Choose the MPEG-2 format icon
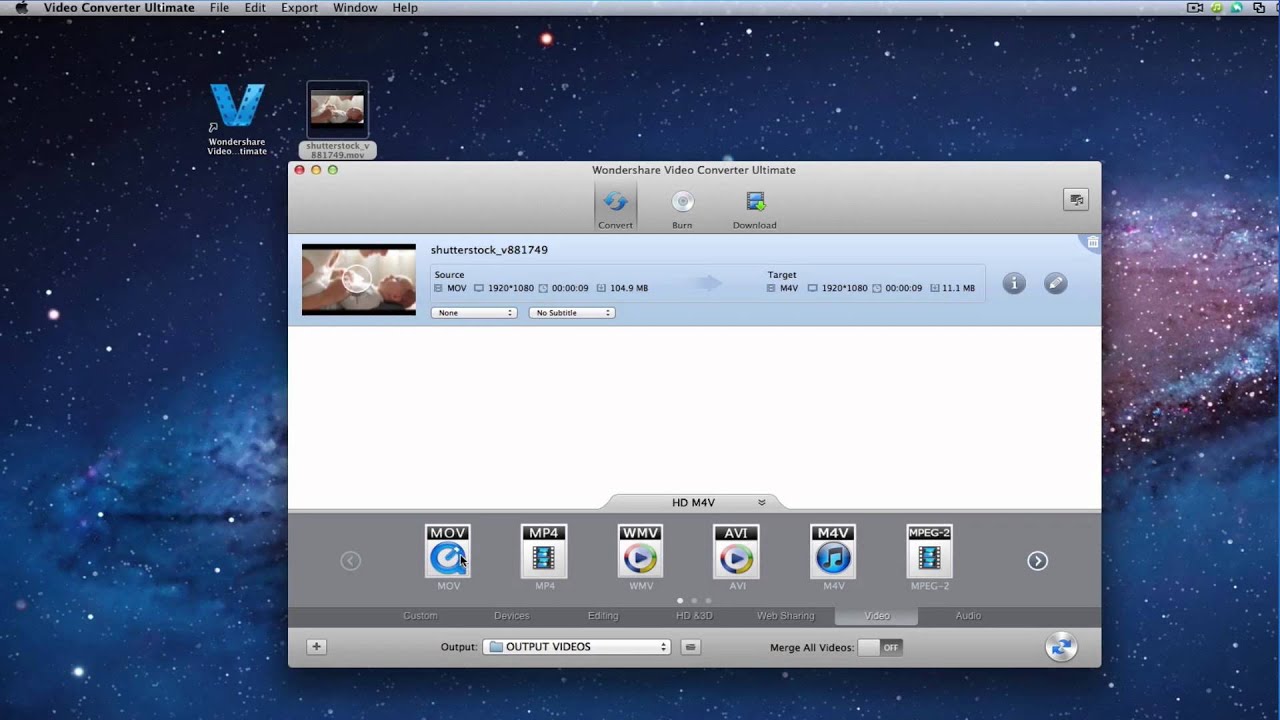 [929, 551]
